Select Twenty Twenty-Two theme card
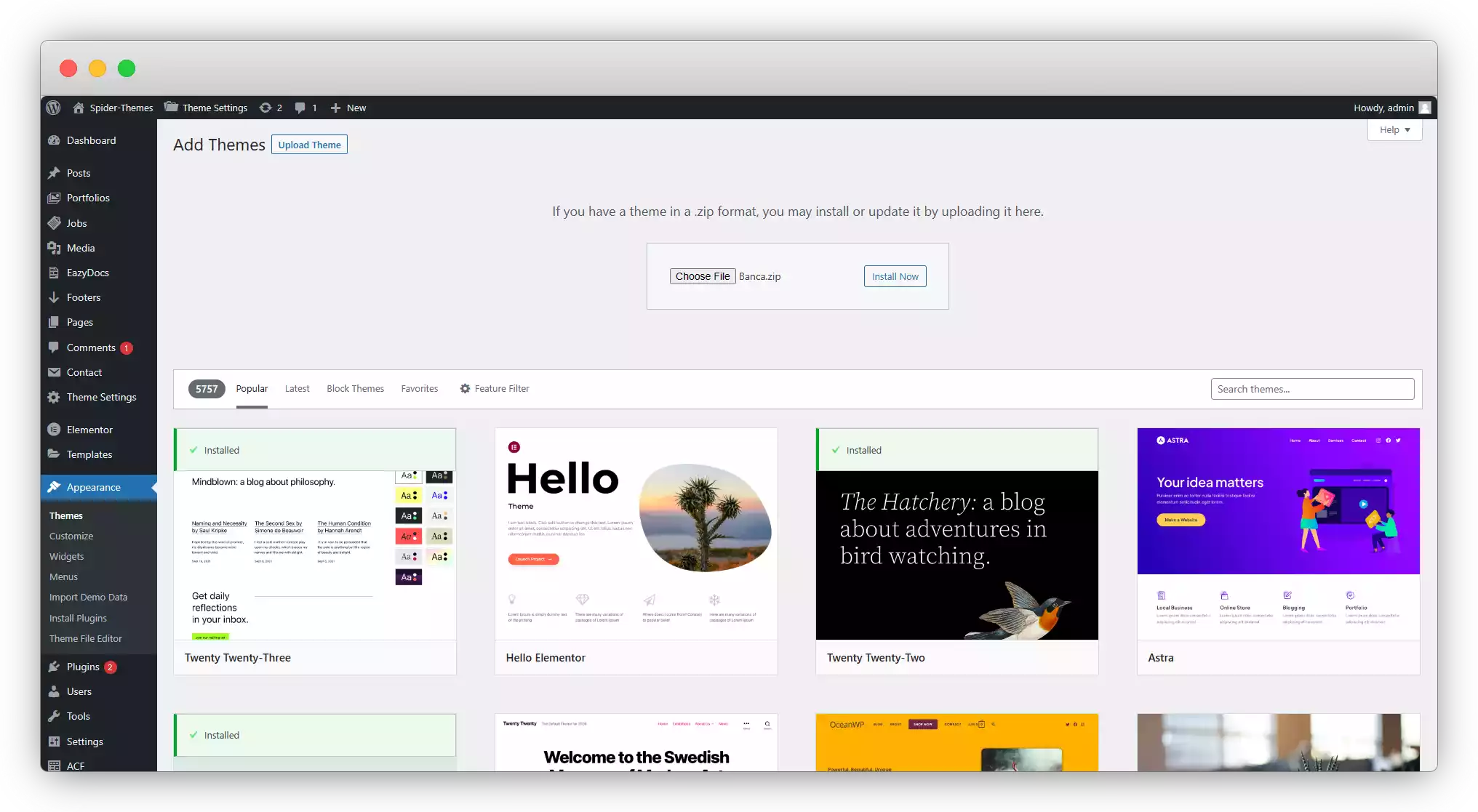Viewport: 1478px width, 812px height. pyautogui.click(x=957, y=551)
